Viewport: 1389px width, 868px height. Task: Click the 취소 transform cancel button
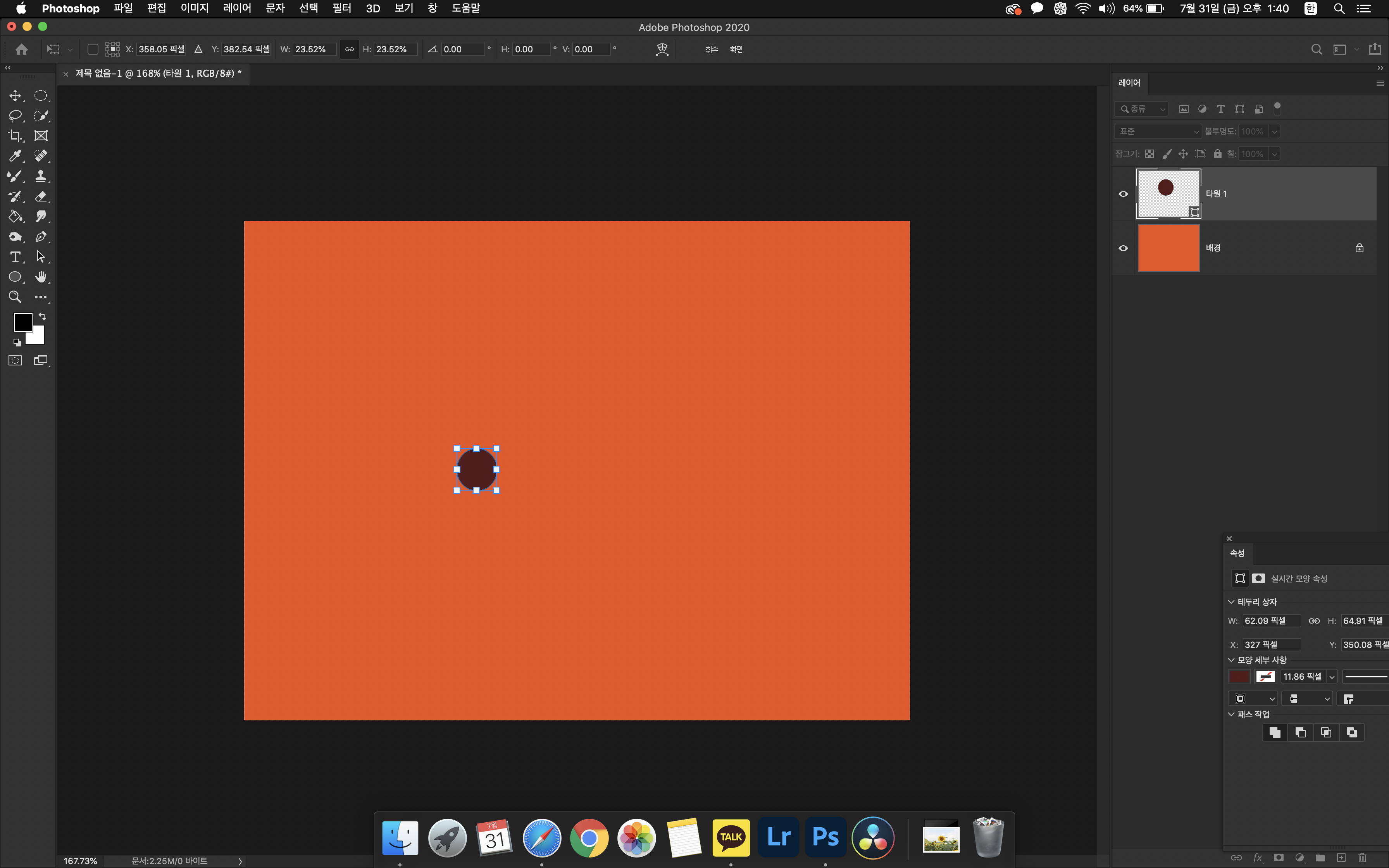coord(711,49)
